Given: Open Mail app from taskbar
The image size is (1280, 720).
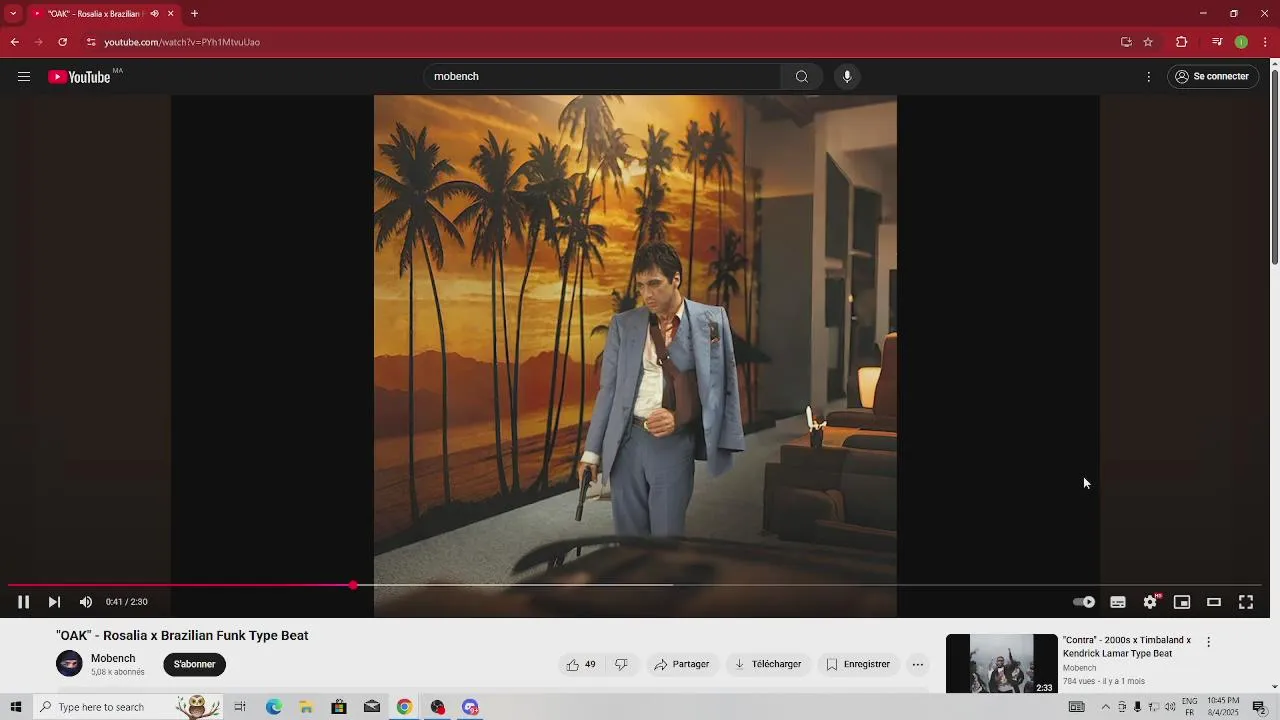Looking at the screenshot, I should (x=372, y=707).
